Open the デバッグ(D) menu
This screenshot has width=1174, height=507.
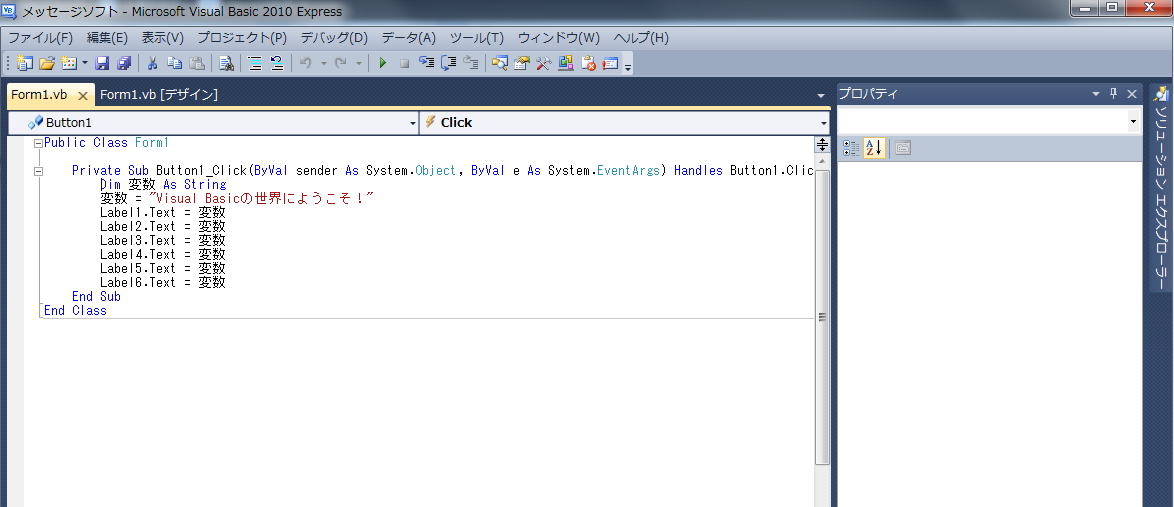tap(334, 37)
